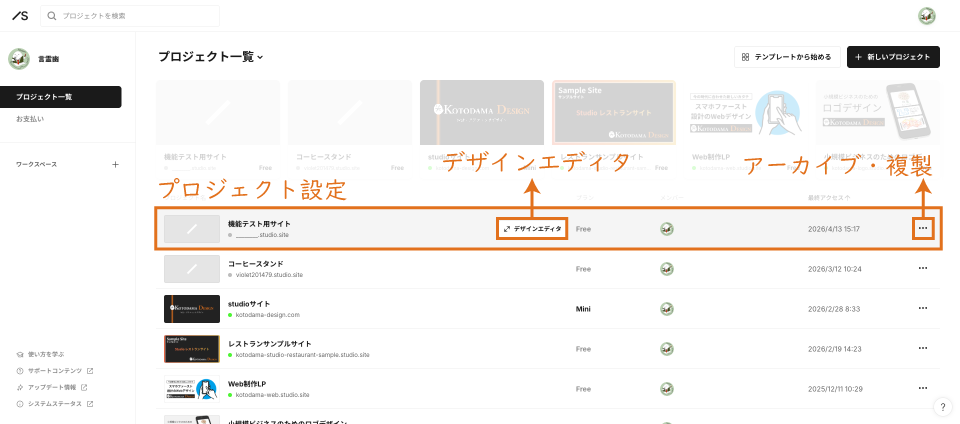Open お支払い in the sidebar
The height and width of the screenshot is (424, 960).
30,119
